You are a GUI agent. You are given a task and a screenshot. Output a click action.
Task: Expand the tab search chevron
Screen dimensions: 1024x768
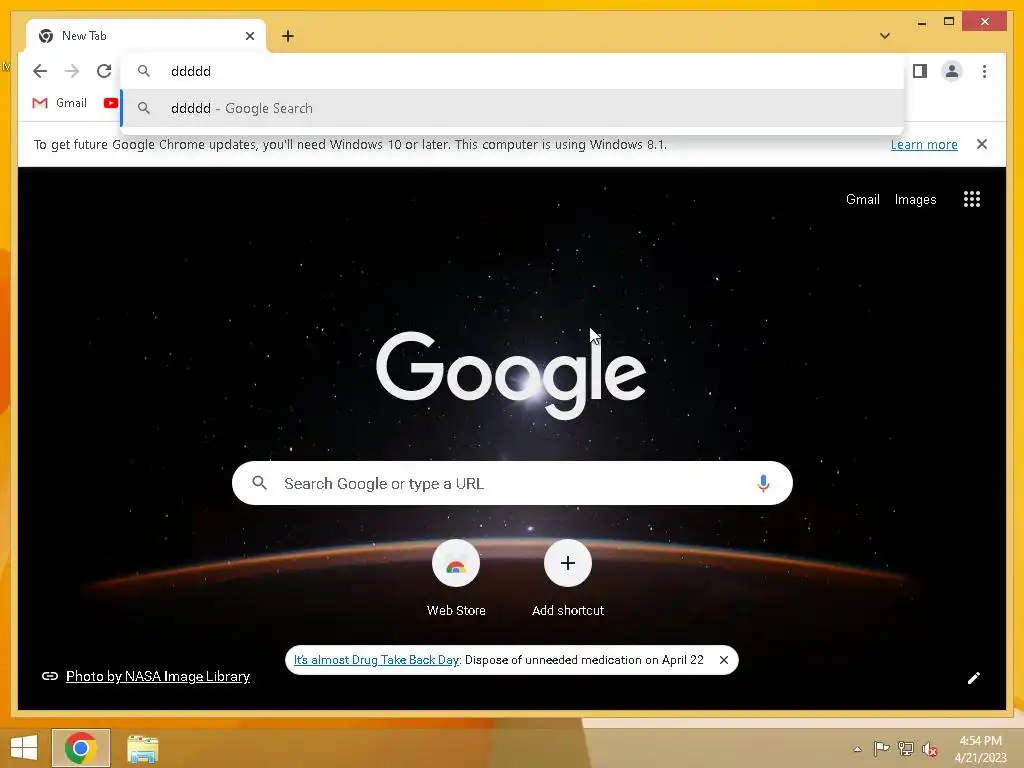point(885,36)
